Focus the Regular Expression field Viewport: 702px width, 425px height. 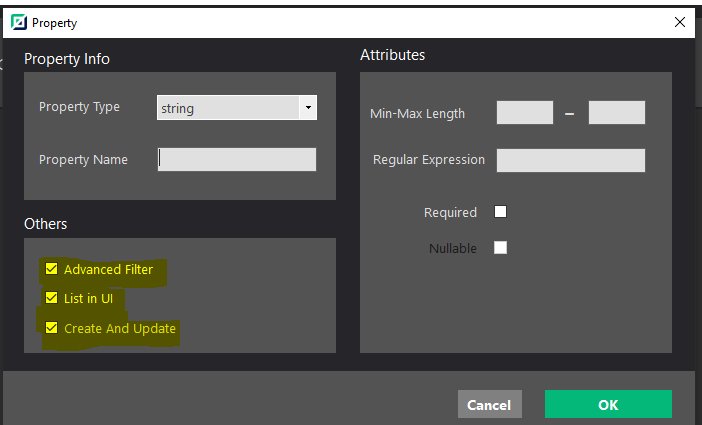click(570, 160)
